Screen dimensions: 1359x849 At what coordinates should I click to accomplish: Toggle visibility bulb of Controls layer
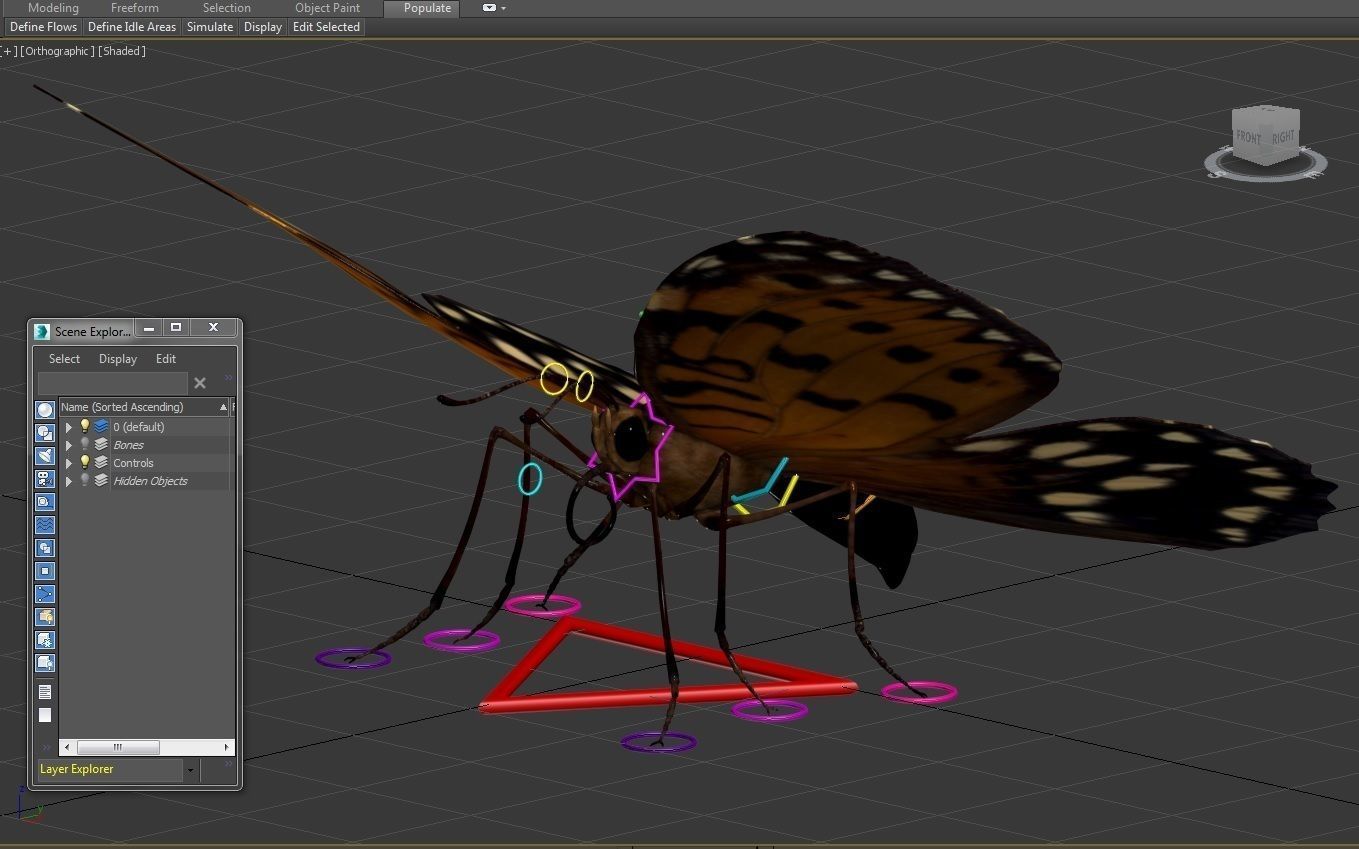pos(85,463)
